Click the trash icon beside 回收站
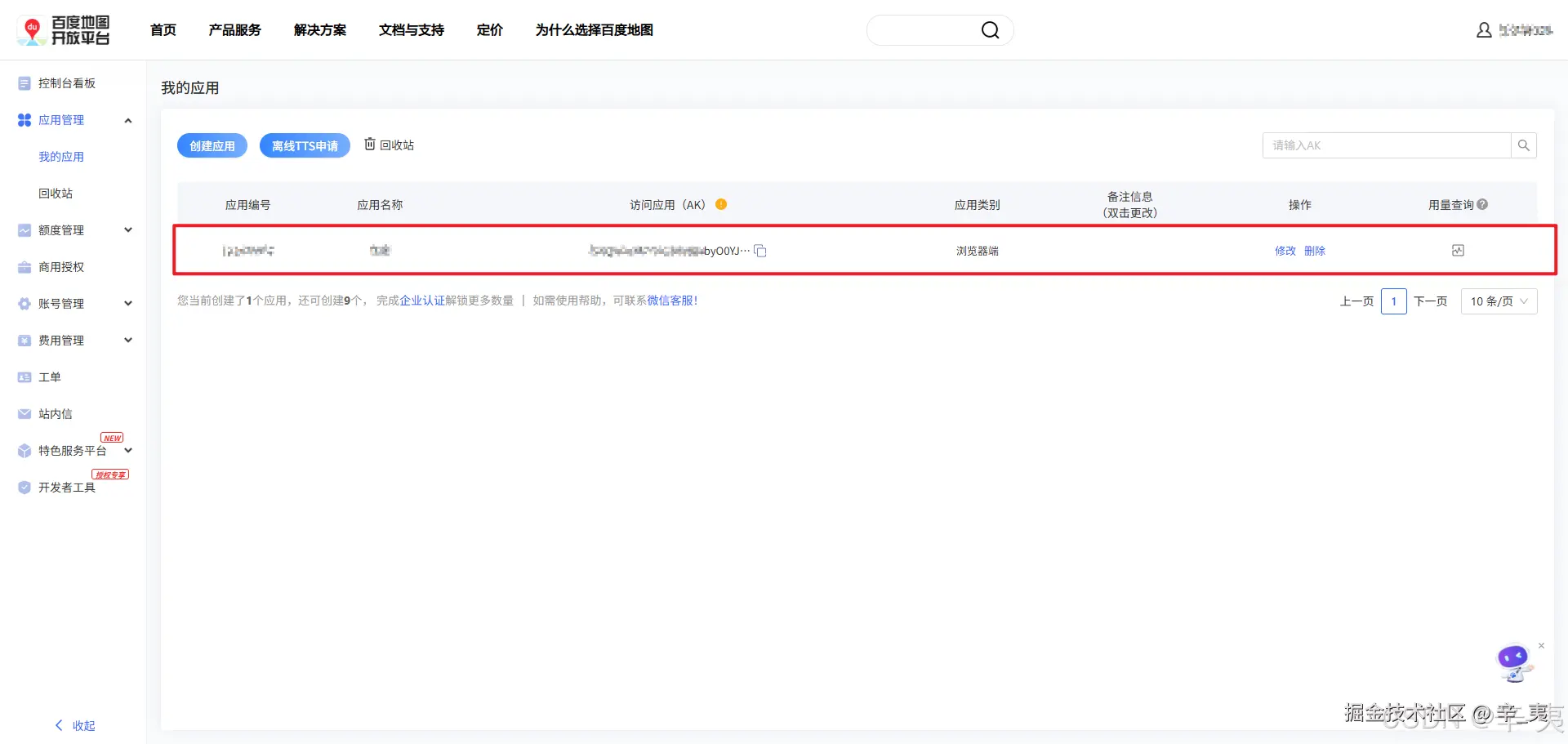This screenshot has width=1568, height=744. (x=369, y=145)
